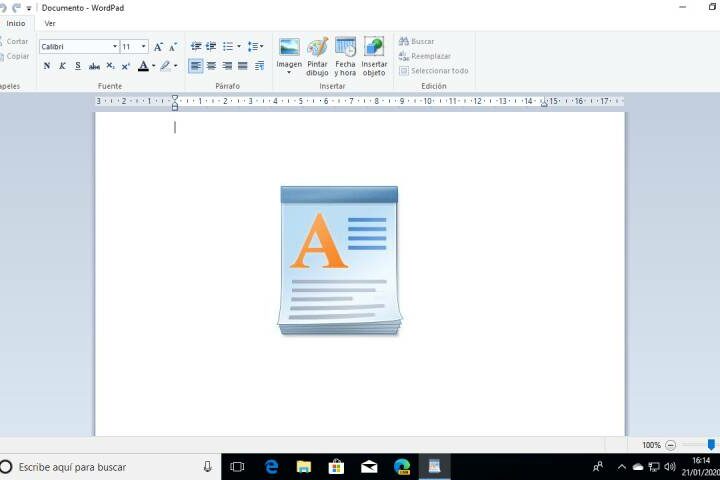
Task: Open Edge Canary from taskbar
Action: pyautogui.click(x=402, y=467)
